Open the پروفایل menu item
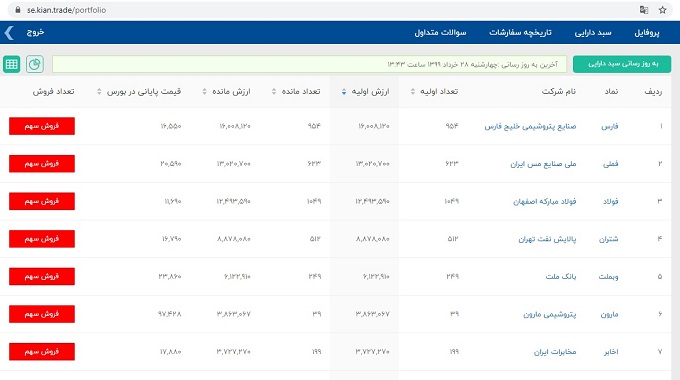 pos(647,33)
